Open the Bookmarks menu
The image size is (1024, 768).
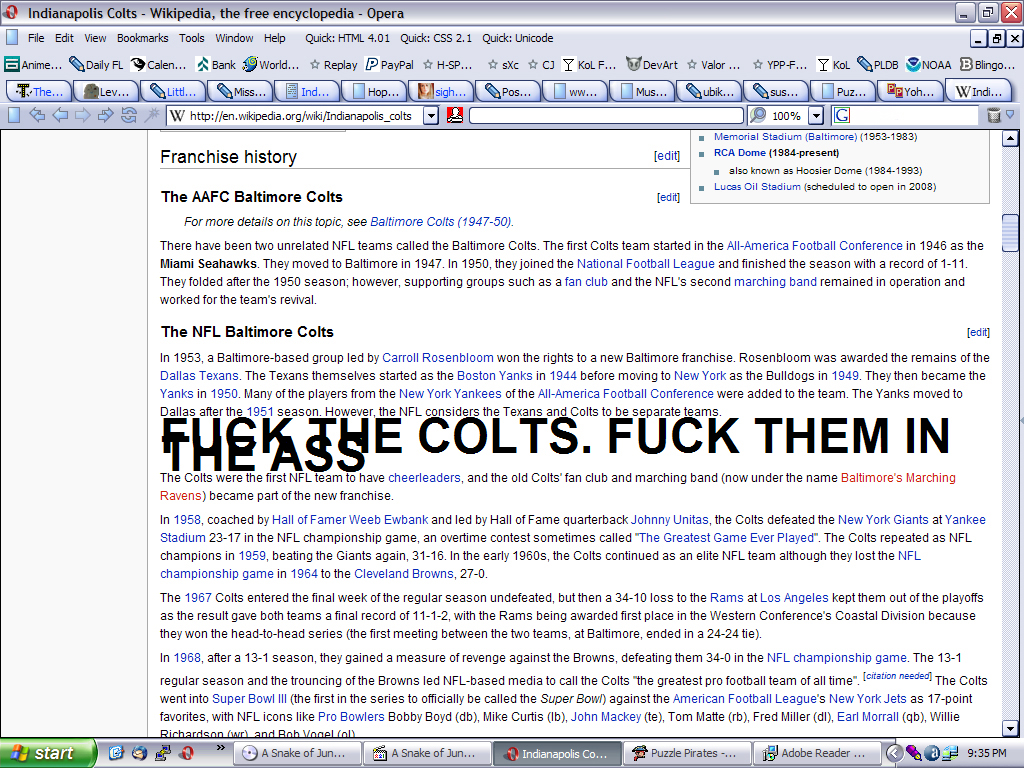142,38
